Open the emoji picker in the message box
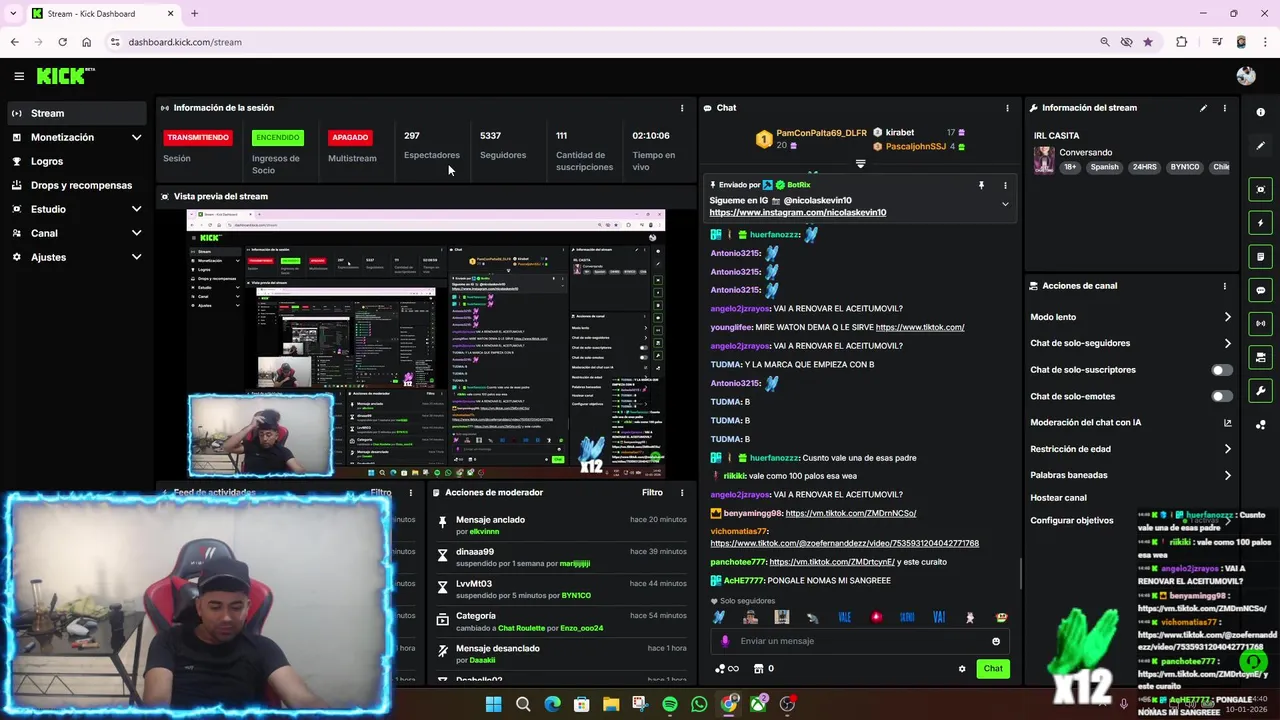1280x720 pixels. pos(996,641)
